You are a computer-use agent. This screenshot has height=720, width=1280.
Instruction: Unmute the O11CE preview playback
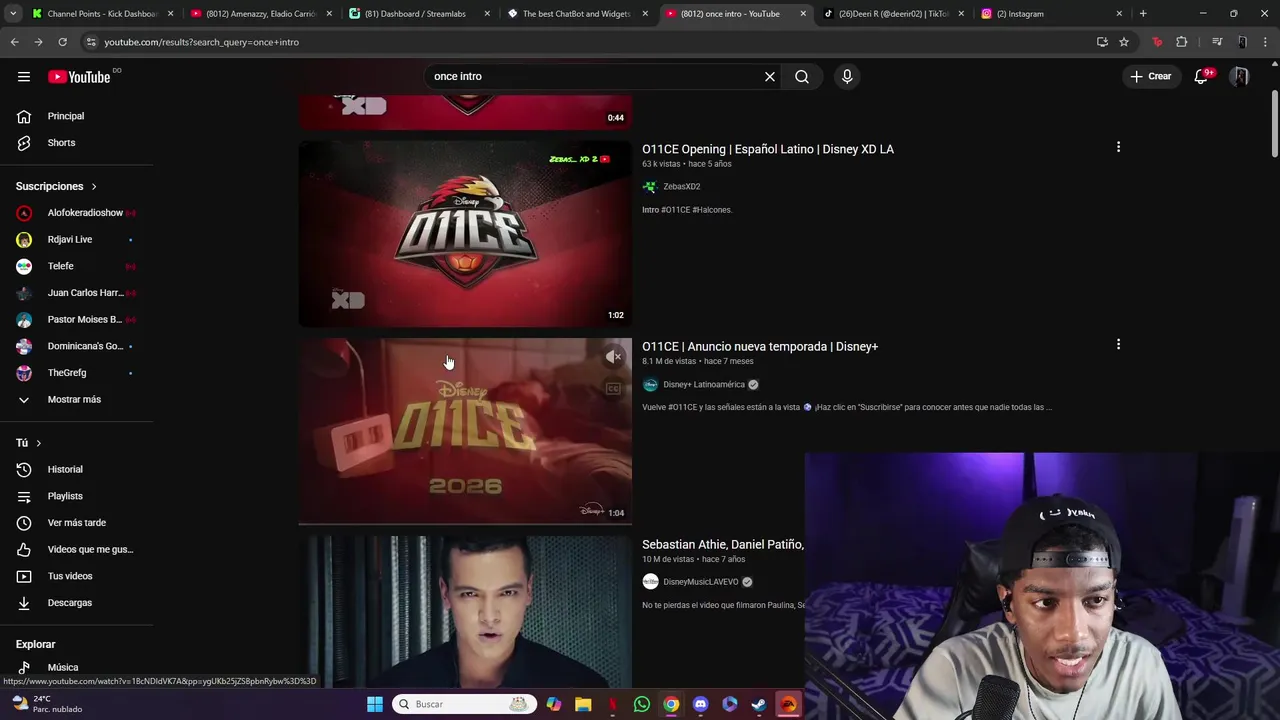click(x=613, y=357)
